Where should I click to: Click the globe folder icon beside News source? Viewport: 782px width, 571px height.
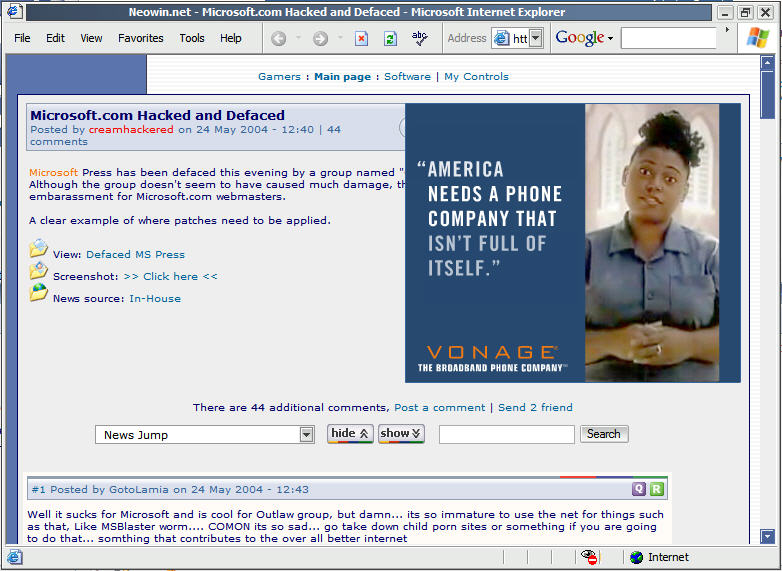click(x=38, y=292)
